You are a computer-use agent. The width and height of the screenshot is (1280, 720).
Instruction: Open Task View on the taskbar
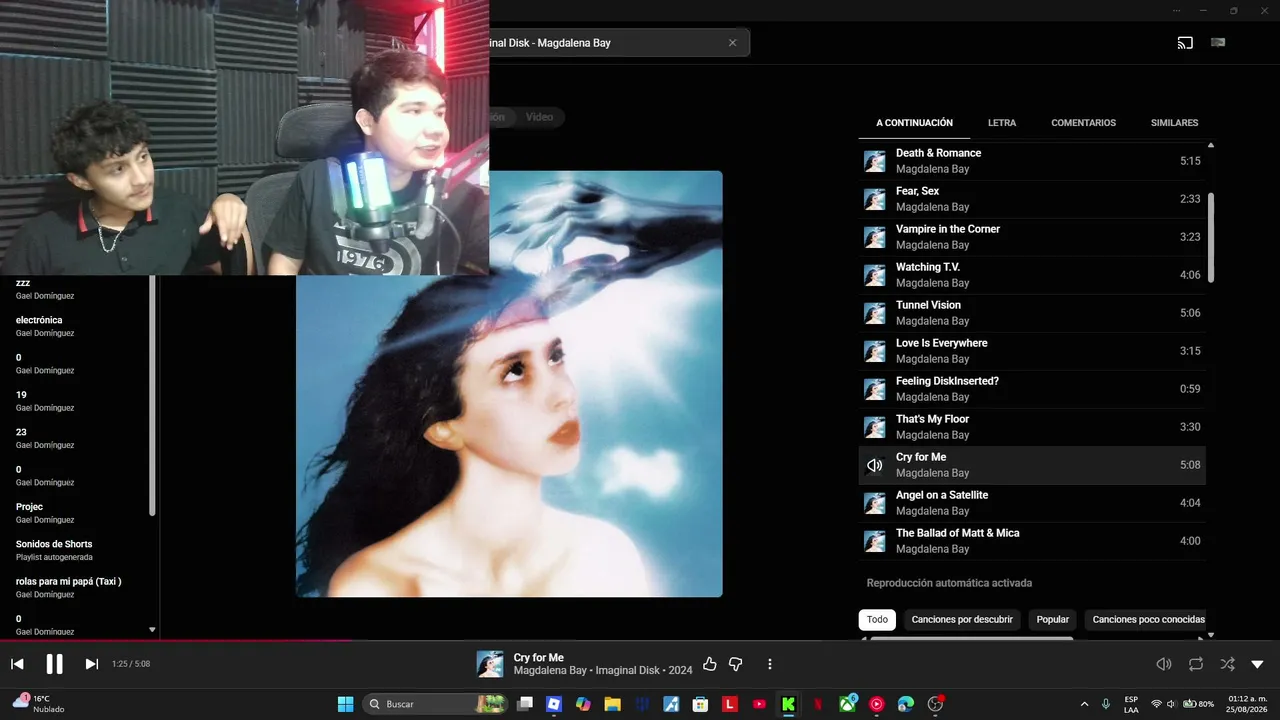click(x=524, y=704)
